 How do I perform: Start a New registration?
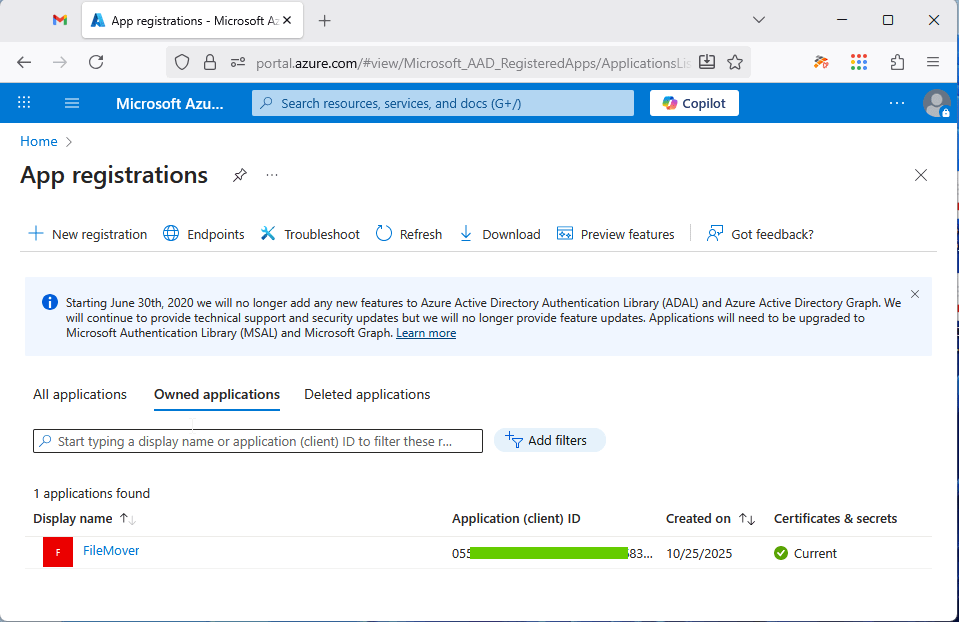point(87,233)
